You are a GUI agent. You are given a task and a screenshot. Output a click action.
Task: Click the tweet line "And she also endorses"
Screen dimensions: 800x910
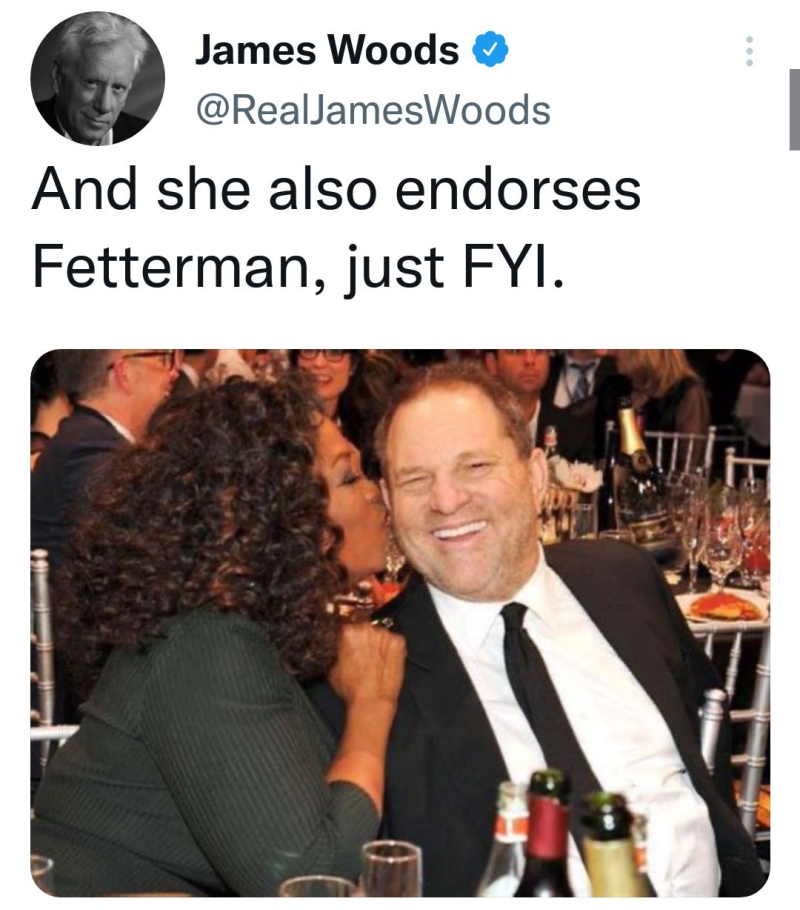click(x=337, y=189)
